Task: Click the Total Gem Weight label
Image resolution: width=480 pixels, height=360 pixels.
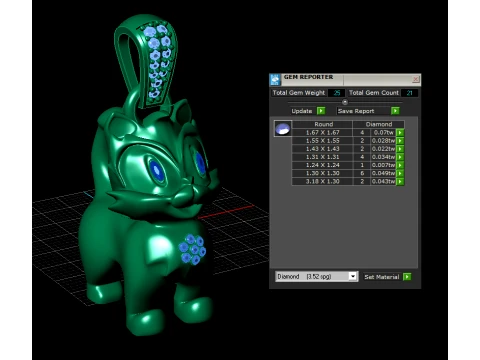Action: (x=299, y=93)
